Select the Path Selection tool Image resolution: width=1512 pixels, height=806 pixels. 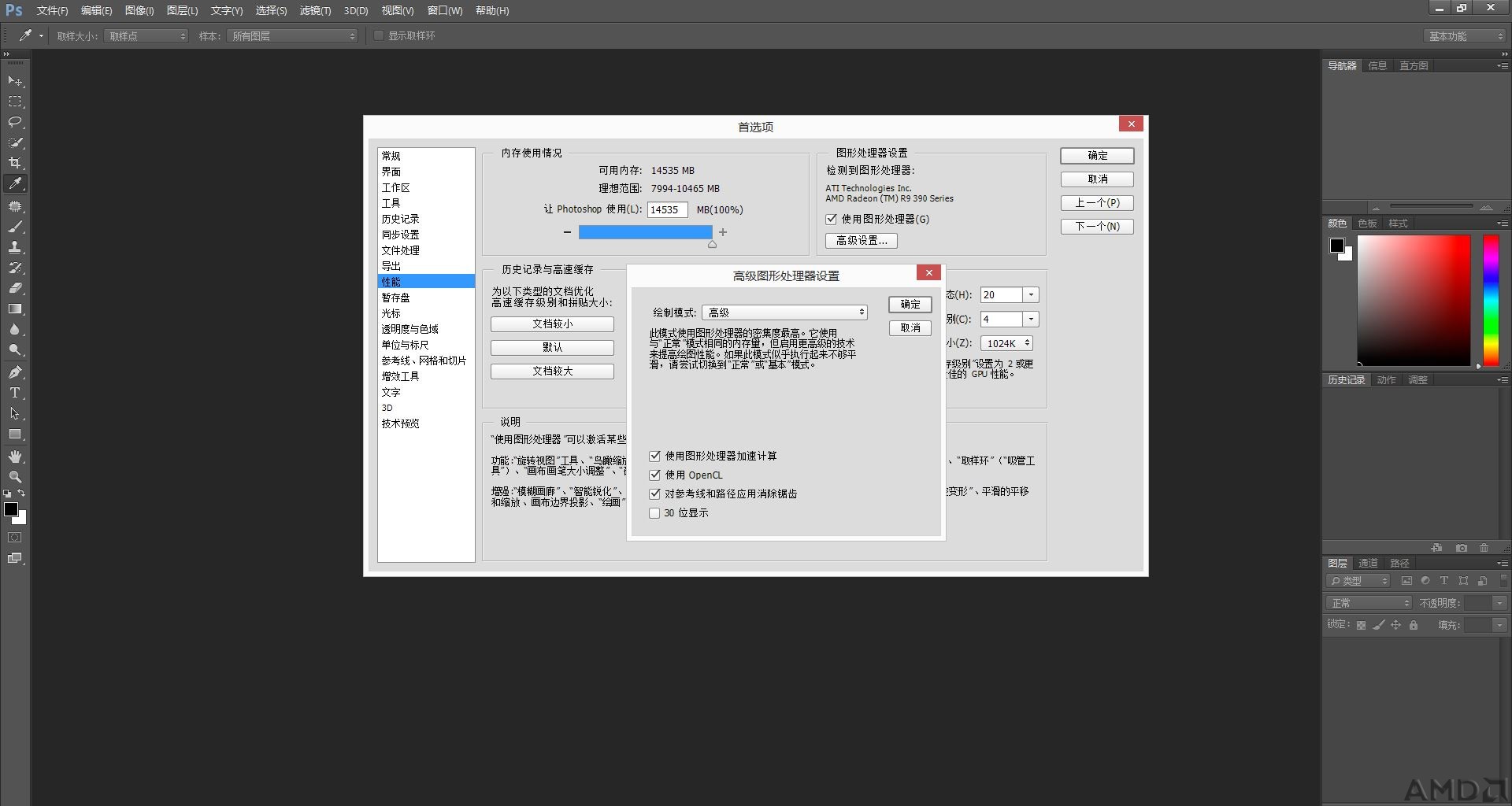15,413
